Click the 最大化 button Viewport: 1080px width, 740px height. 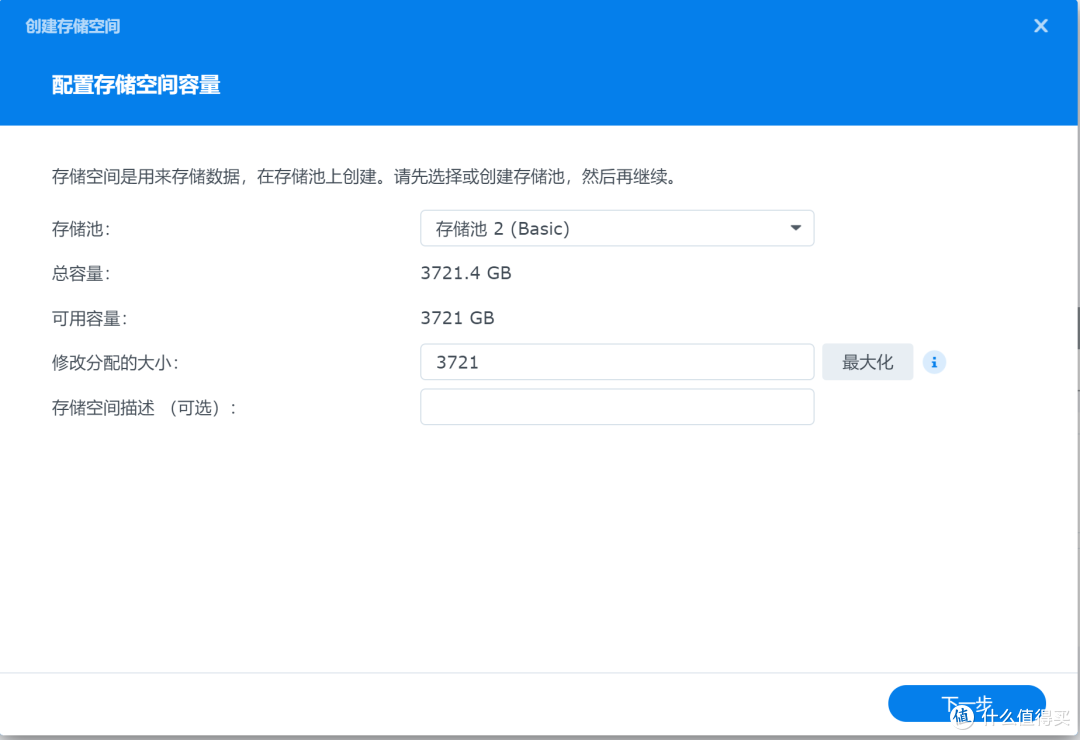pyautogui.click(x=867, y=362)
